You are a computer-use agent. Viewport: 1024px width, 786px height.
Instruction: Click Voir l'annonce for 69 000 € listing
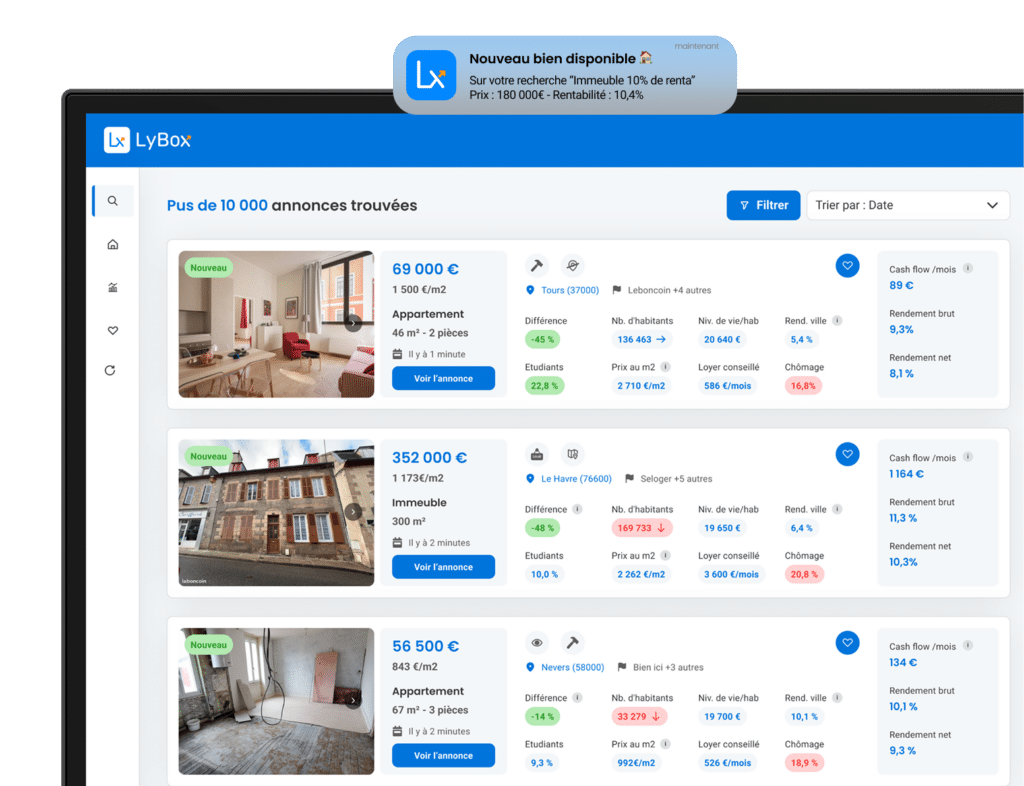(x=443, y=379)
